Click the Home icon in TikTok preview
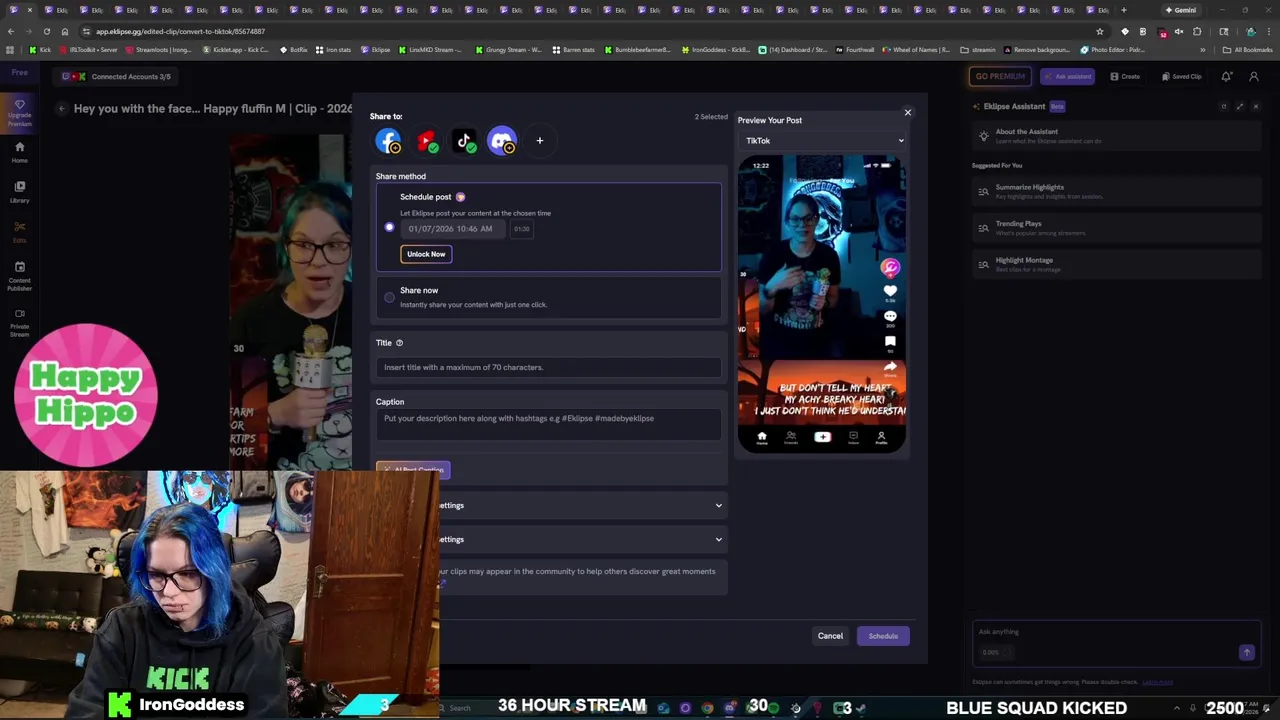 coord(762,437)
